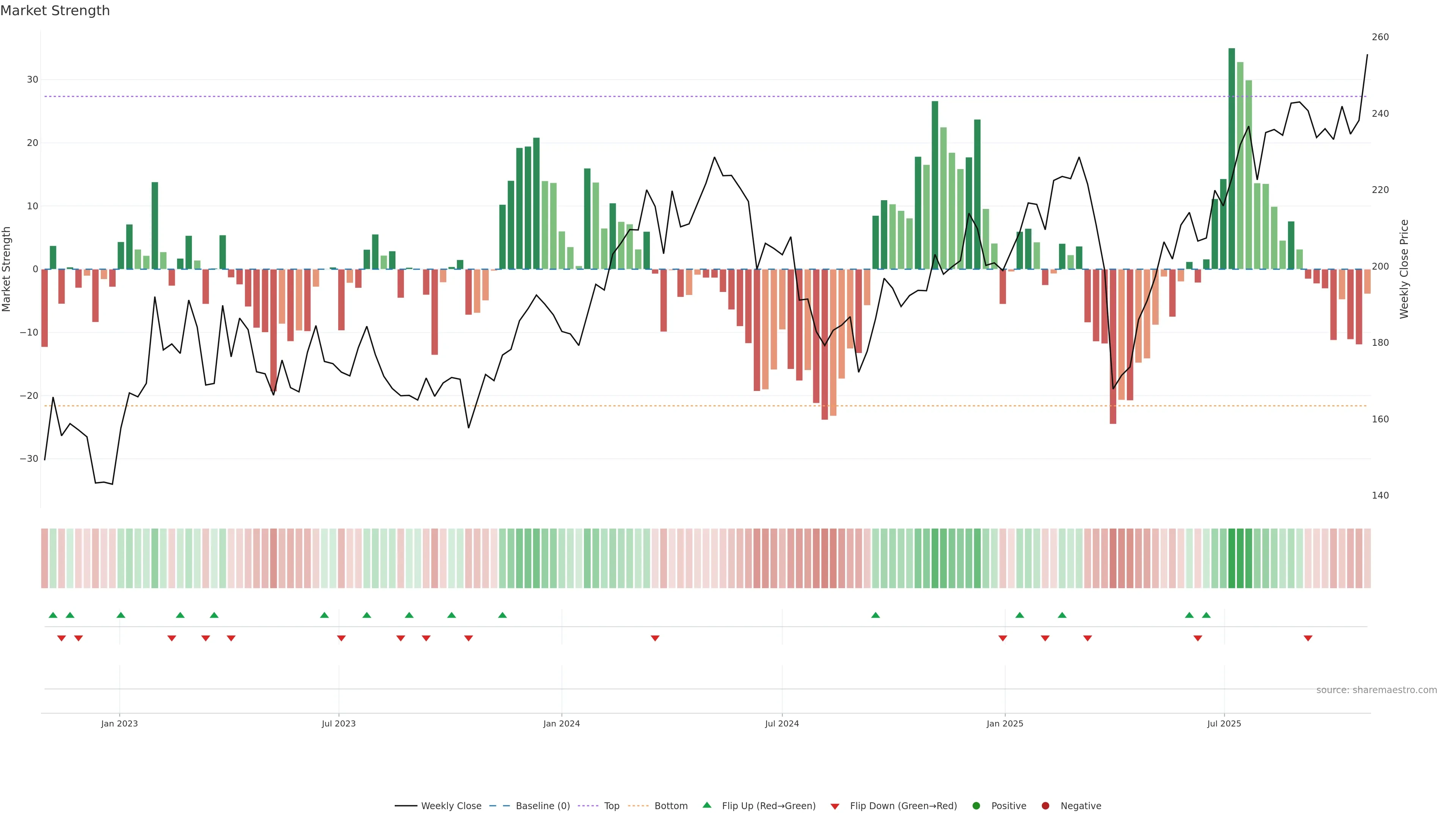
Task: Click the first flip-up triangle at far left
Action: click(x=53, y=615)
